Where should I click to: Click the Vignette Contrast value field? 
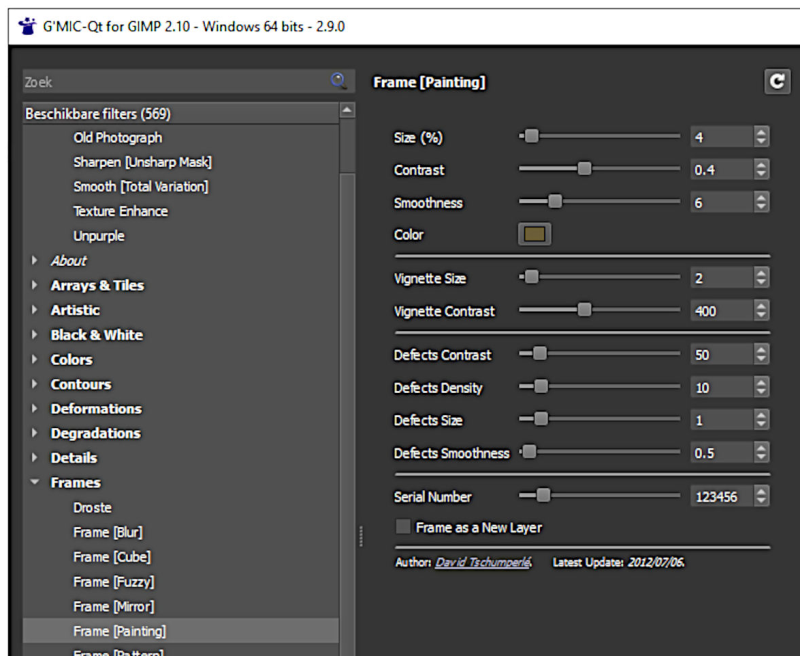722,310
